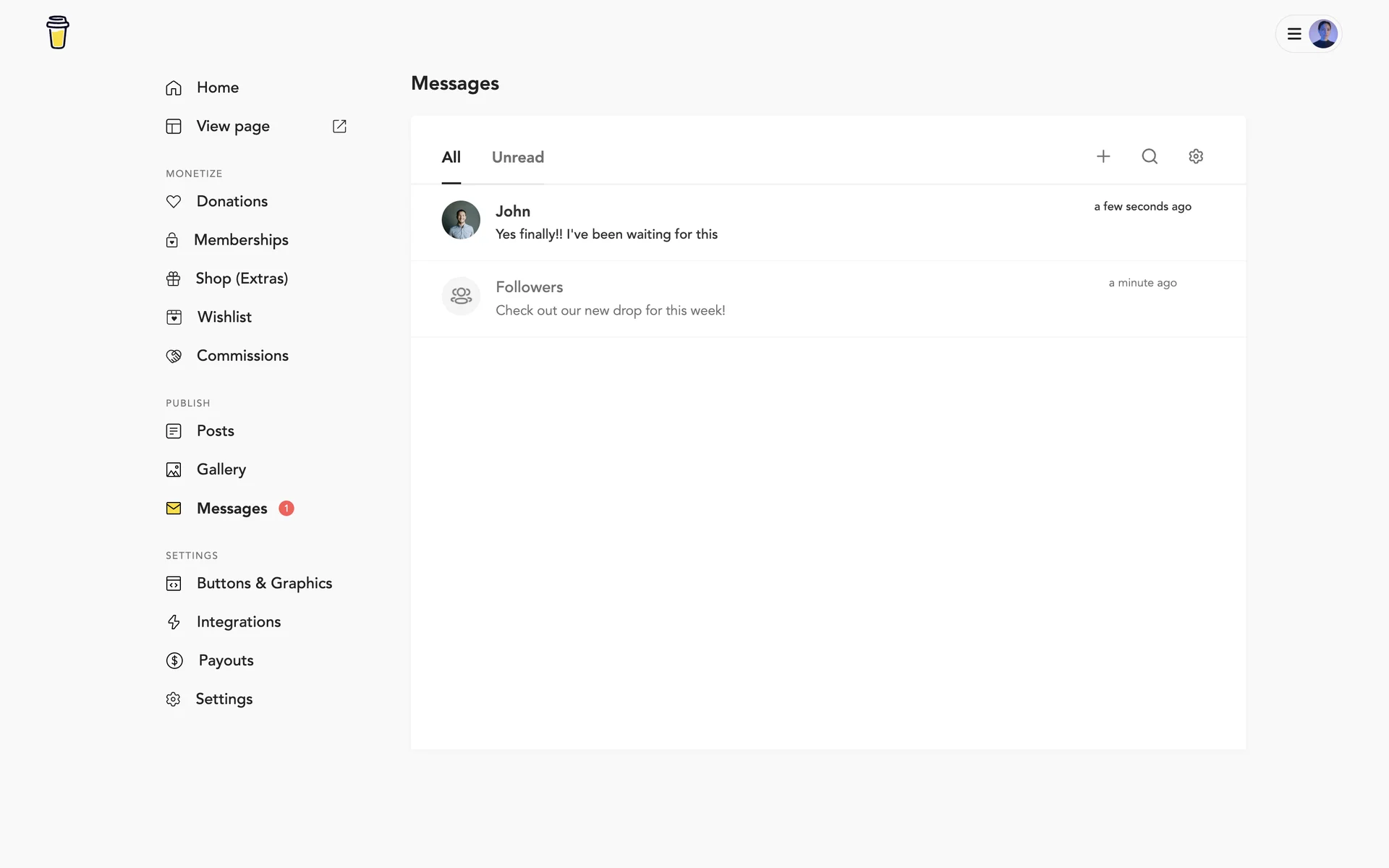Open Buttons & Graphics settings
This screenshot has width=1389, height=868.
(263, 584)
